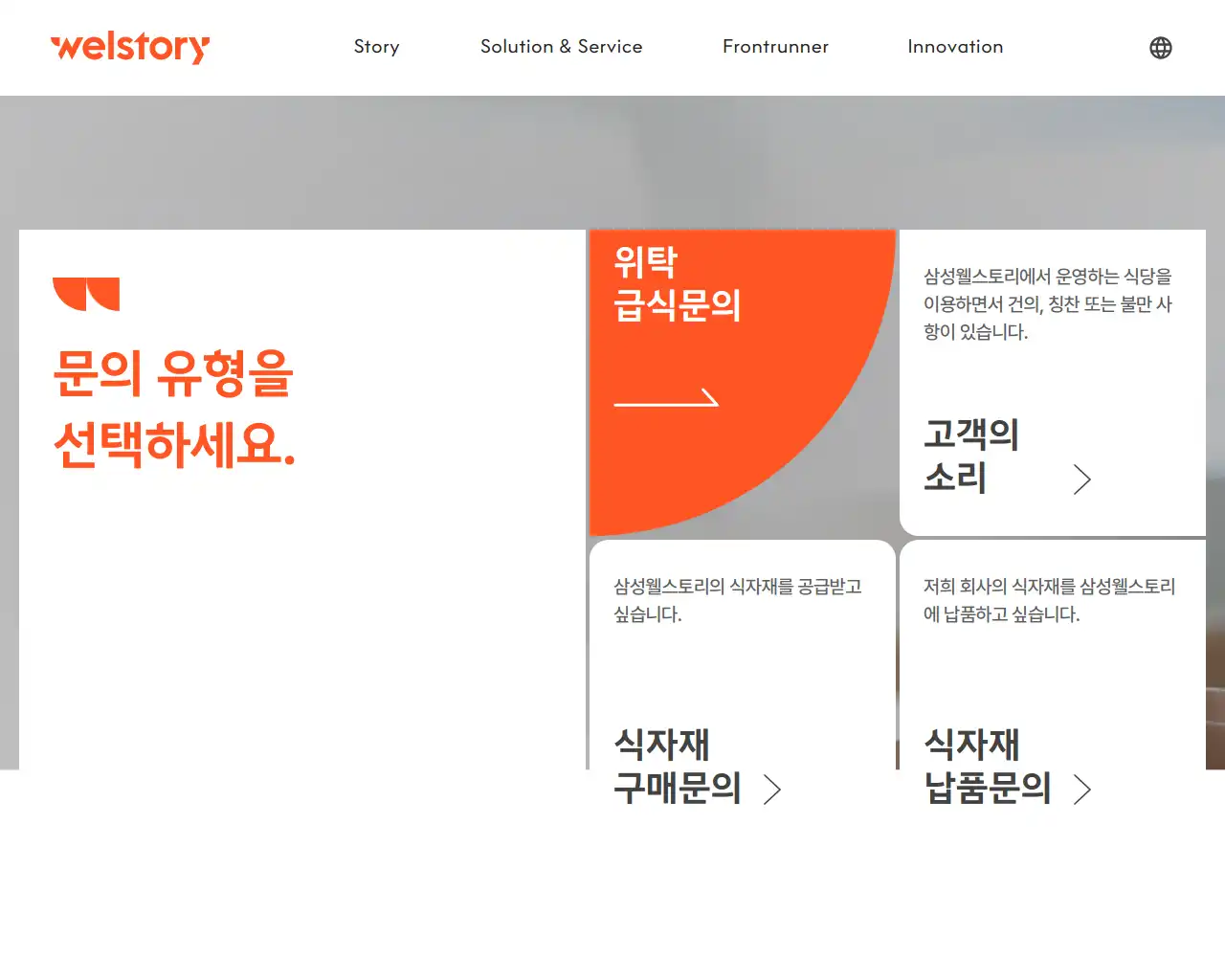Select the 위탁 급식문의 orange card
The image size is (1225, 980).
tap(742, 382)
